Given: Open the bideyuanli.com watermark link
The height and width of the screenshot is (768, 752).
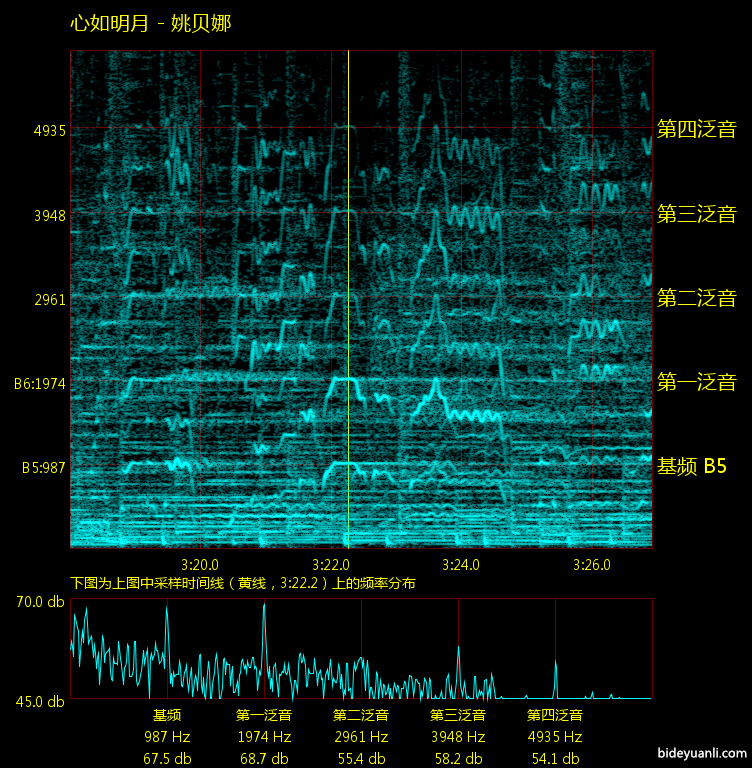Looking at the screenshot, I should coord(702,753).
